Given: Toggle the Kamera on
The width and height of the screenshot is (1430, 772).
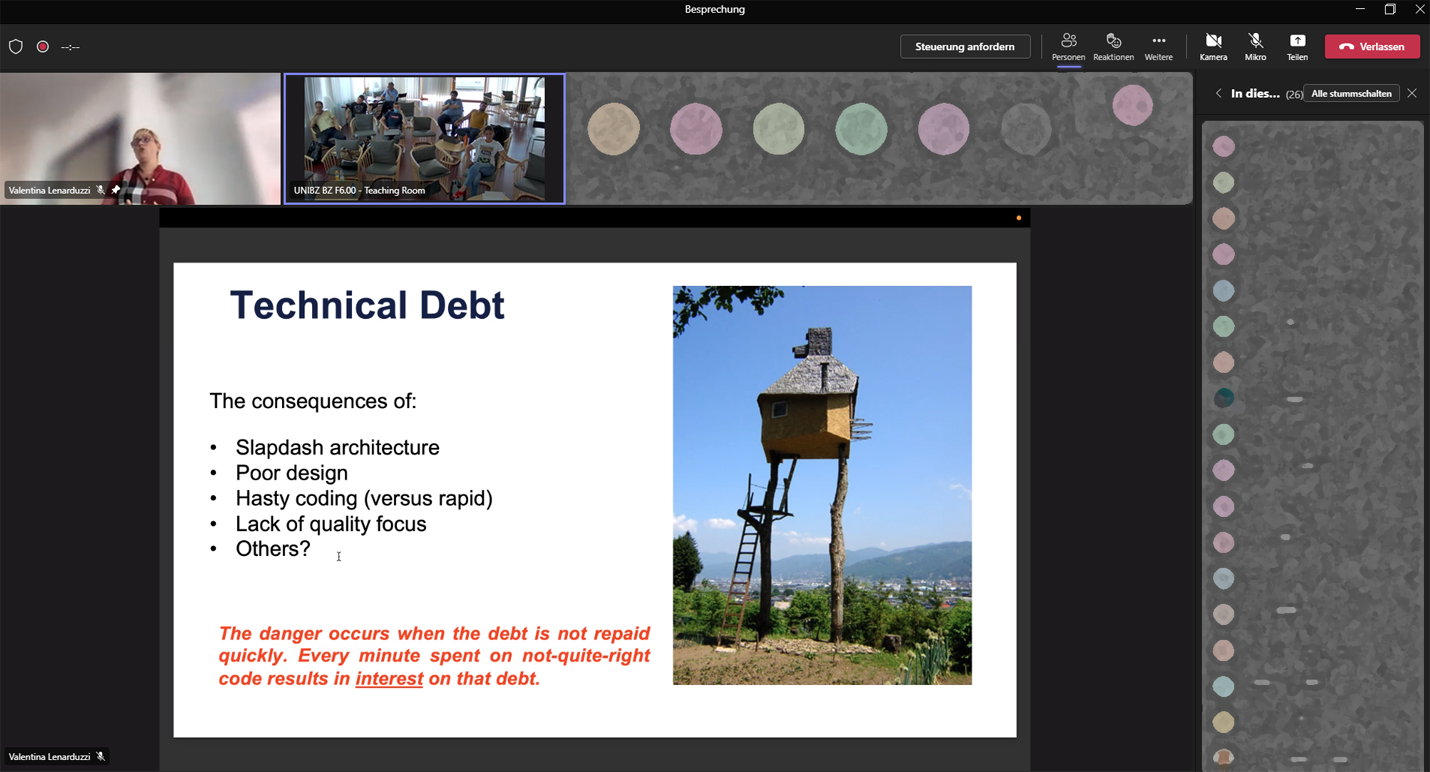Looking at the screenshot, I should pos(1213,46).
